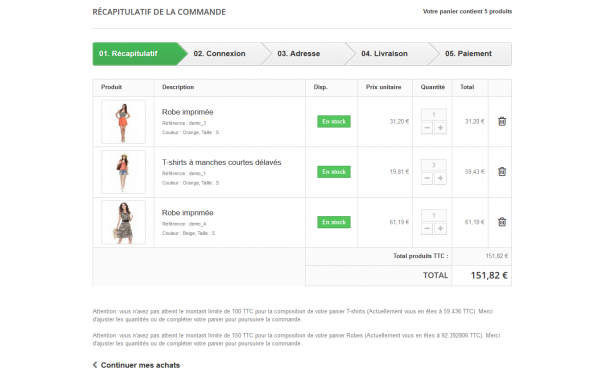Open T-shirts product thumbnail image
Image resolution: width=610 pixels, height=390 pixels.
coord(123,172)
